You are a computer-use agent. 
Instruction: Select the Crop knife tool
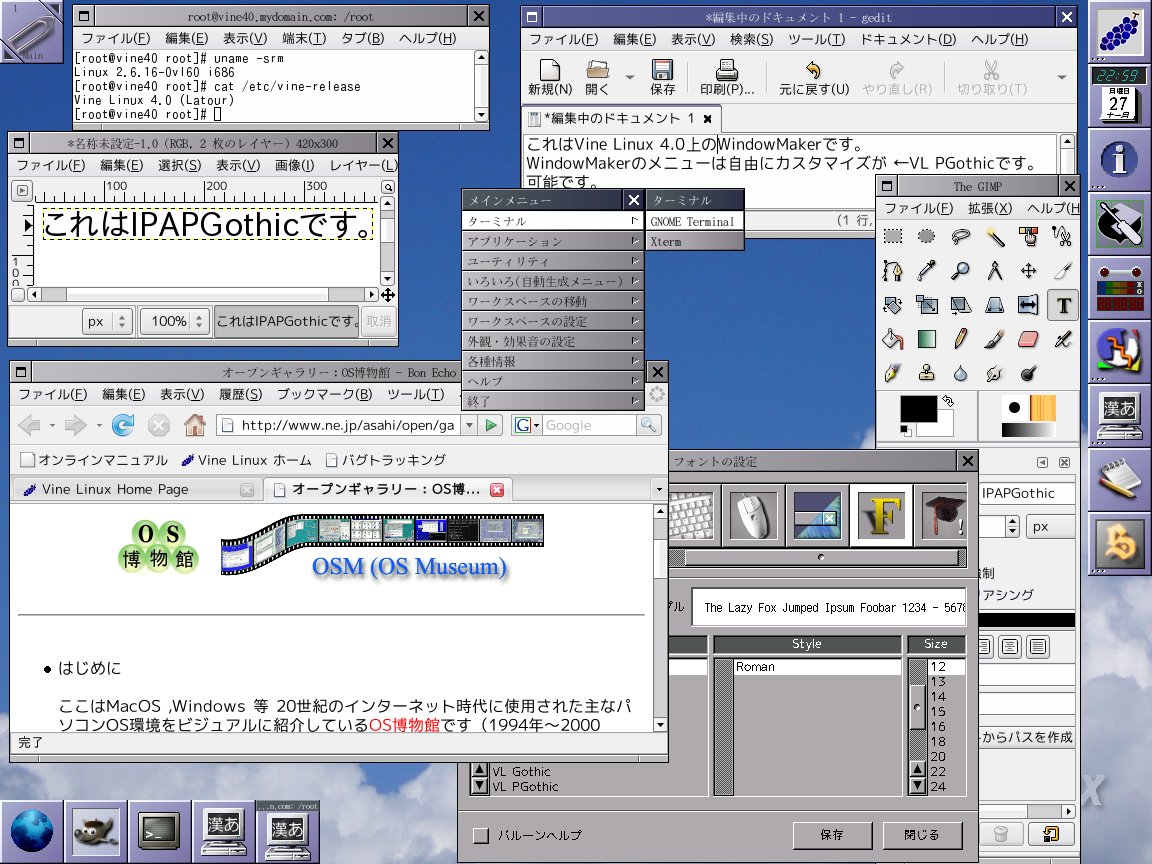pos(1062,271)
